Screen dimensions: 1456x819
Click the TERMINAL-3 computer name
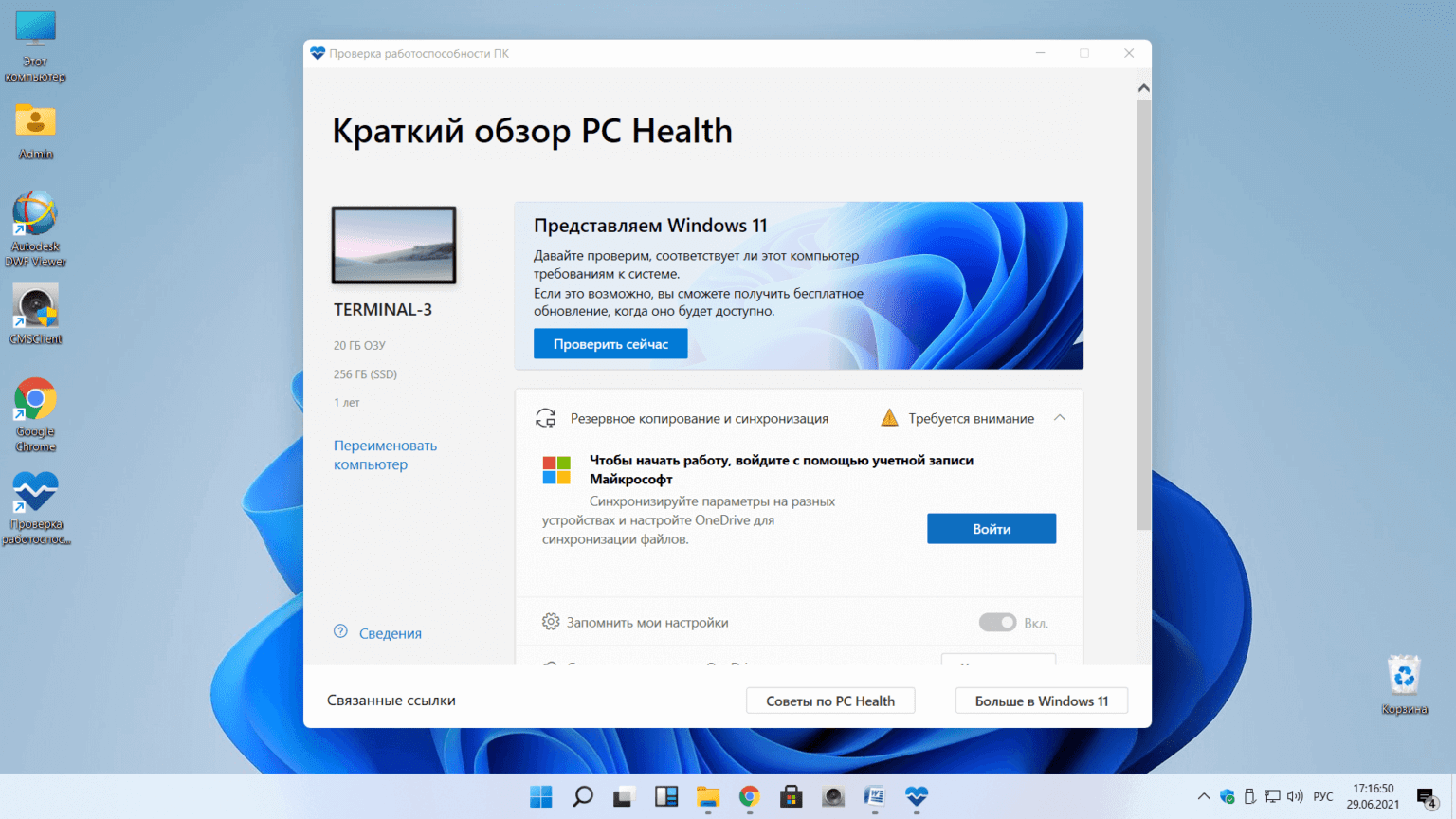383,310
